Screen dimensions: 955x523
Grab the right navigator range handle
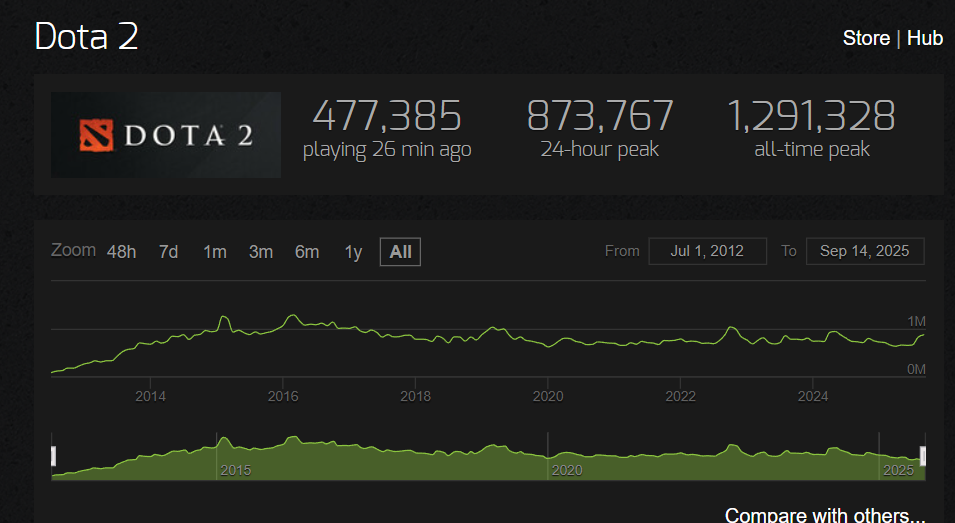[x=923, y=456]
